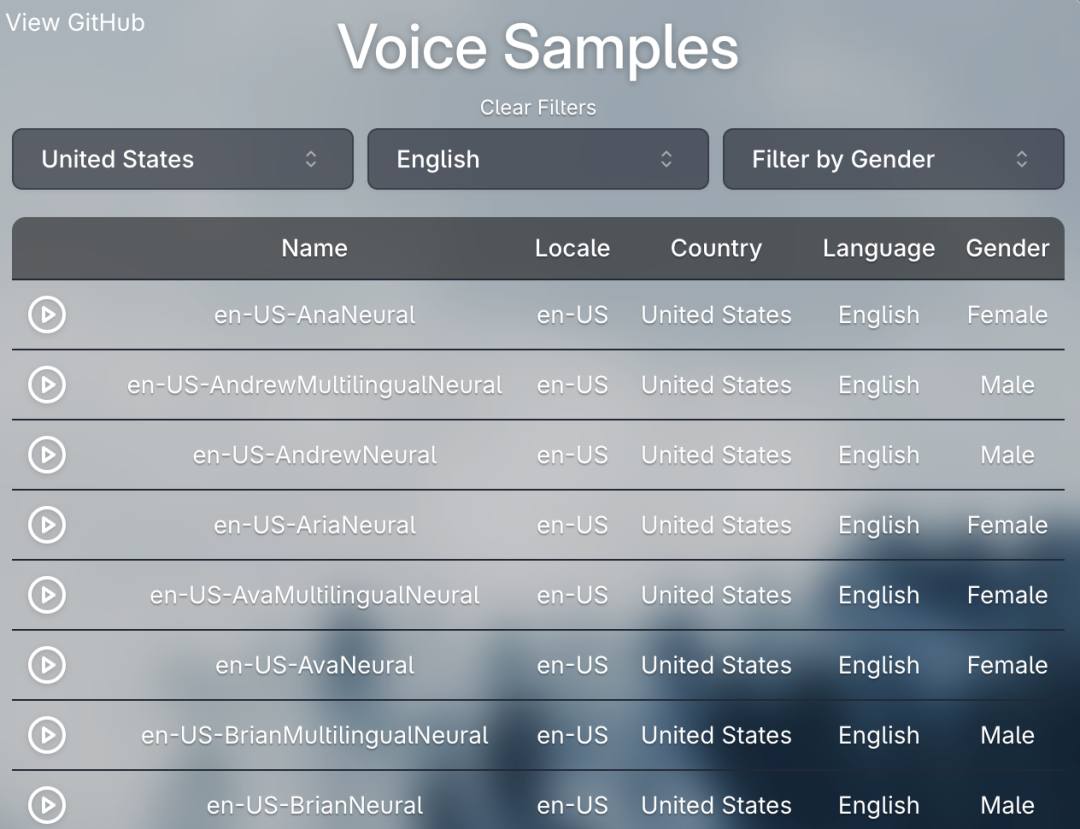
Task: Play the en-US-BrianMultilingualNeural sample
Action: pos(46,735)
